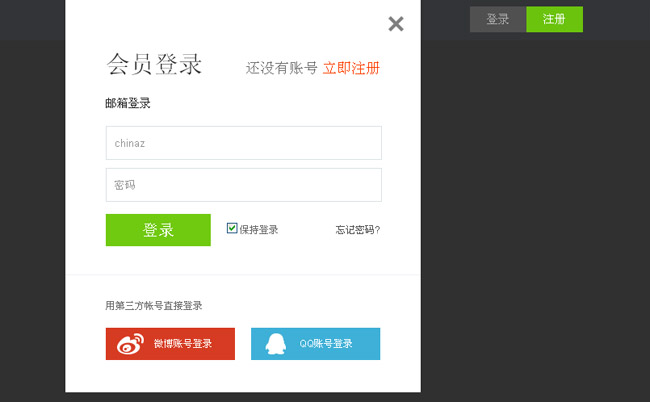
Task: Click the 保持登录 label text
Action: [x=258, y=230]
